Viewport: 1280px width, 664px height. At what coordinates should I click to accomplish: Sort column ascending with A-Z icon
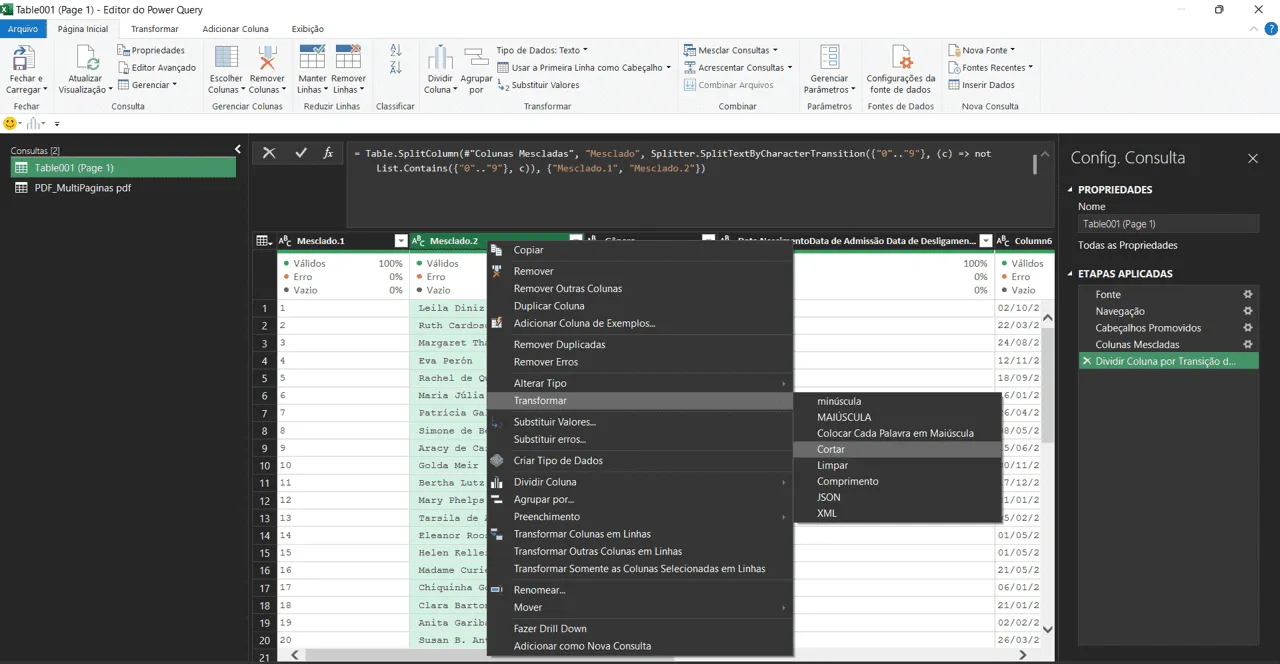pos(395,50)
